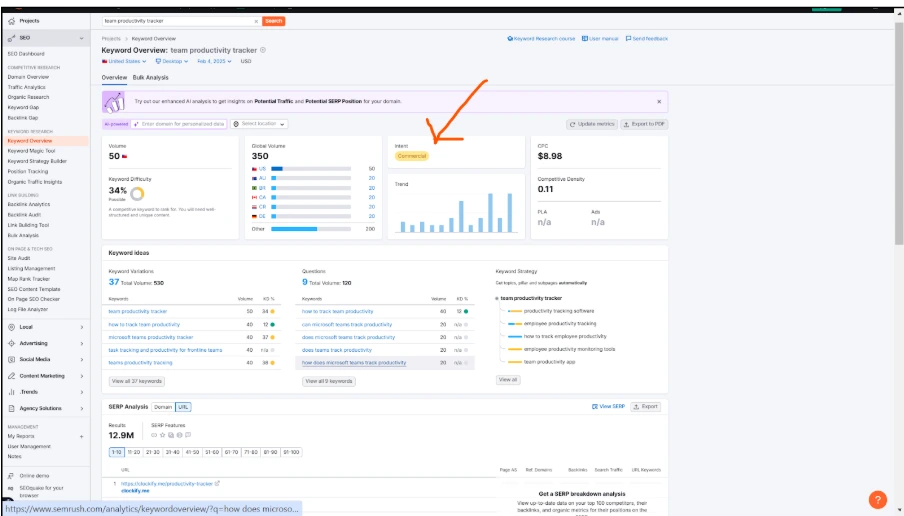The image size is (904, 516).
Task: Click the Advertising target icon
Action: [12, 343]
